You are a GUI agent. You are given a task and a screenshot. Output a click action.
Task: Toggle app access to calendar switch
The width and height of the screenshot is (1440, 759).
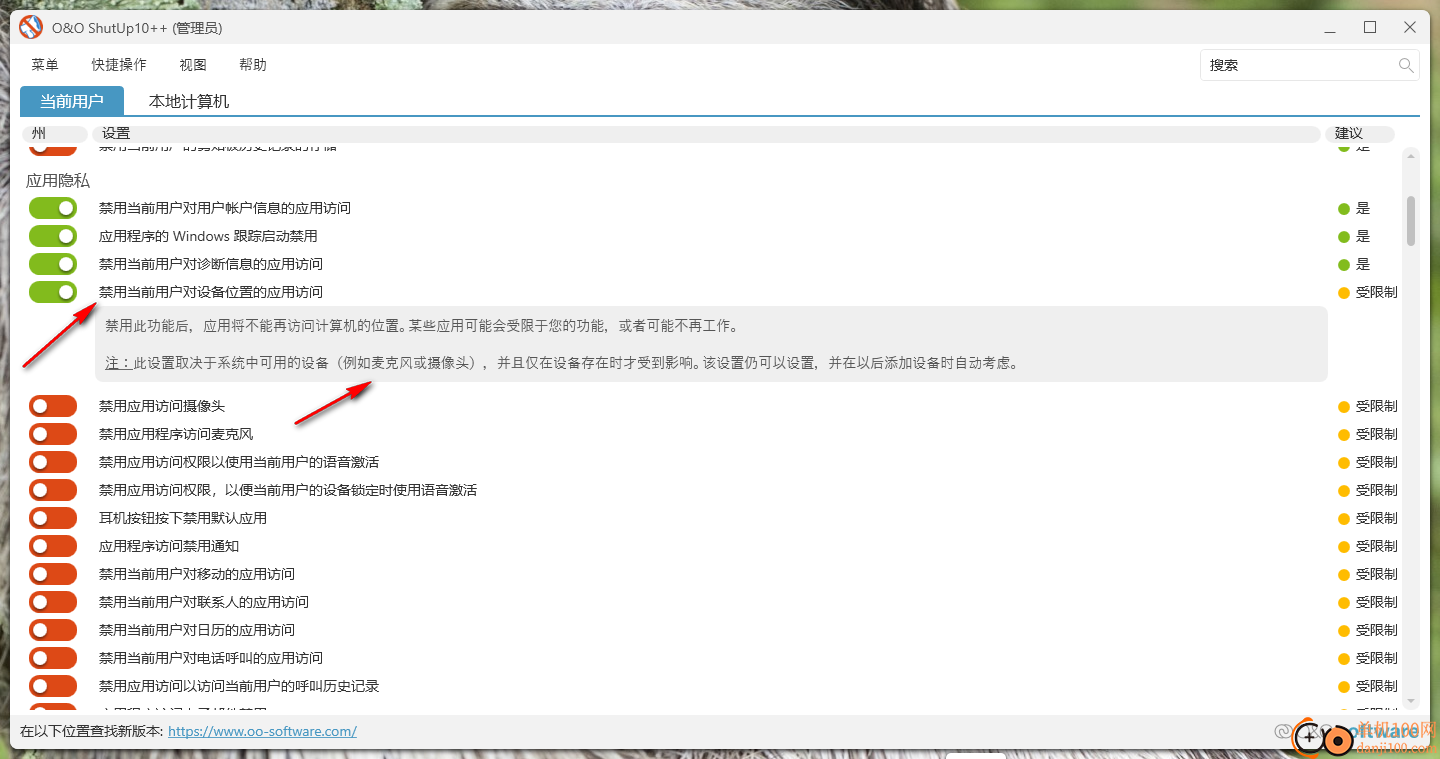click(x=53, y=630)
